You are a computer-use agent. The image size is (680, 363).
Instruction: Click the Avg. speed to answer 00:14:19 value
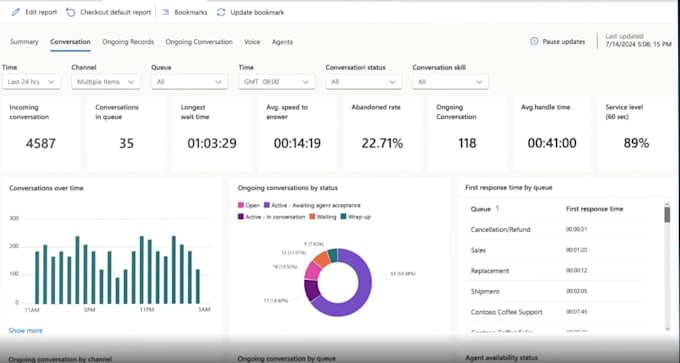[x=297, y=143]
